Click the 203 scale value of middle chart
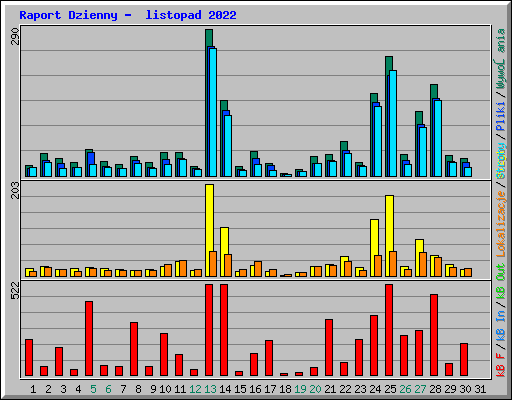 click(15, 190)
